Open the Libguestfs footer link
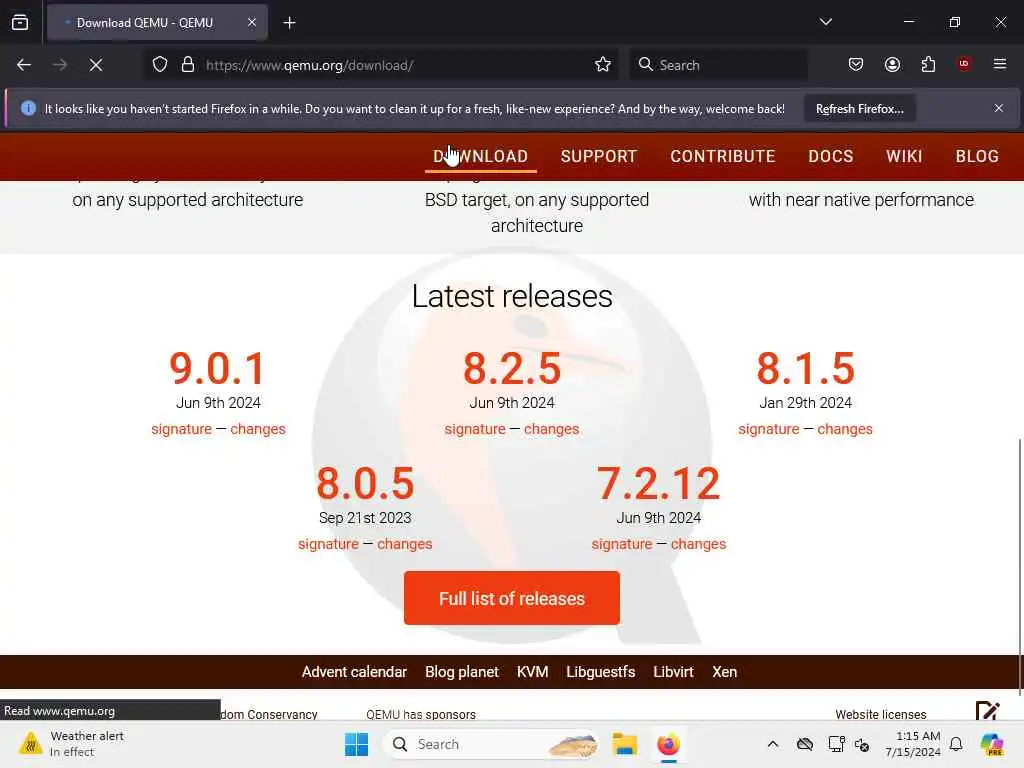 600,672
